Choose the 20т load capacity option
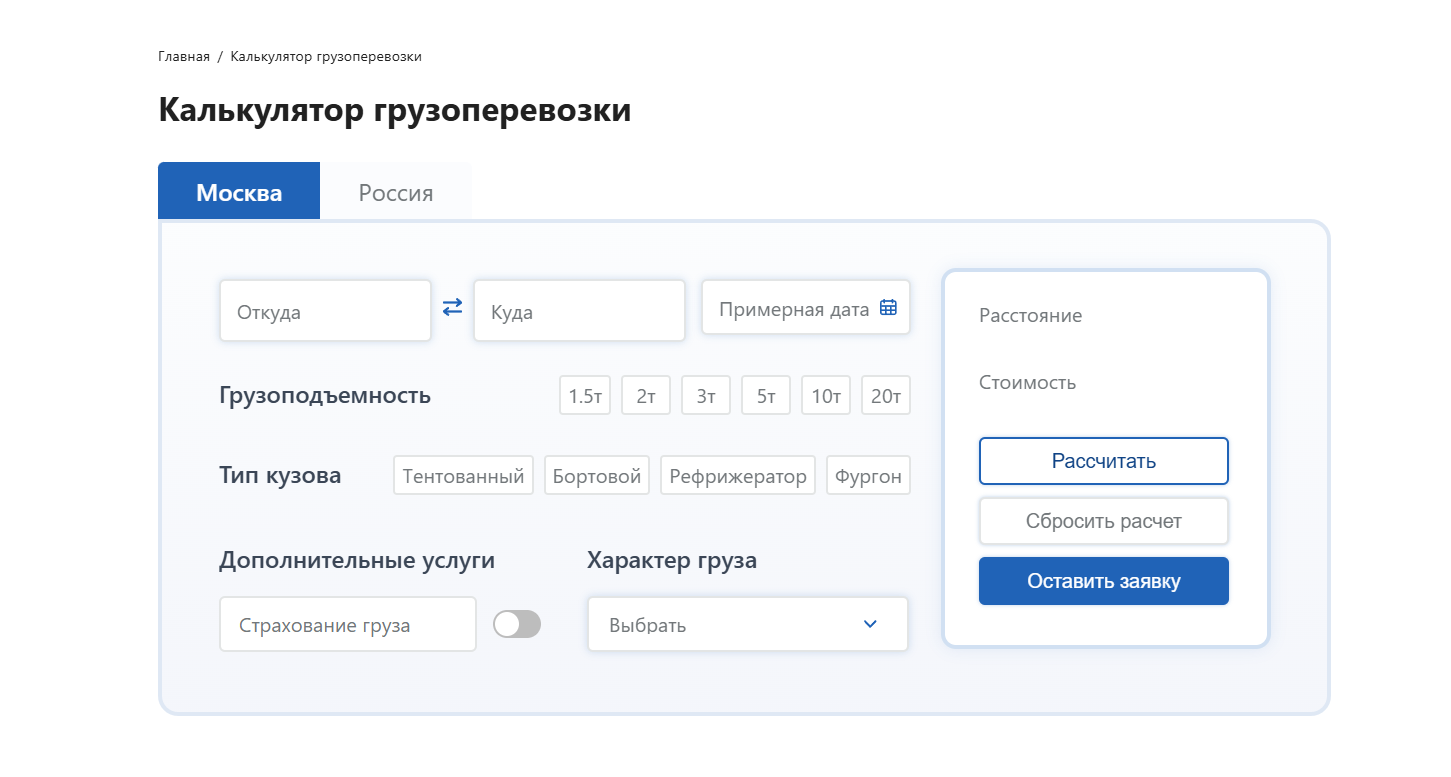The image size is (1451, 777). pyautogui.click(x=886, y=396)
